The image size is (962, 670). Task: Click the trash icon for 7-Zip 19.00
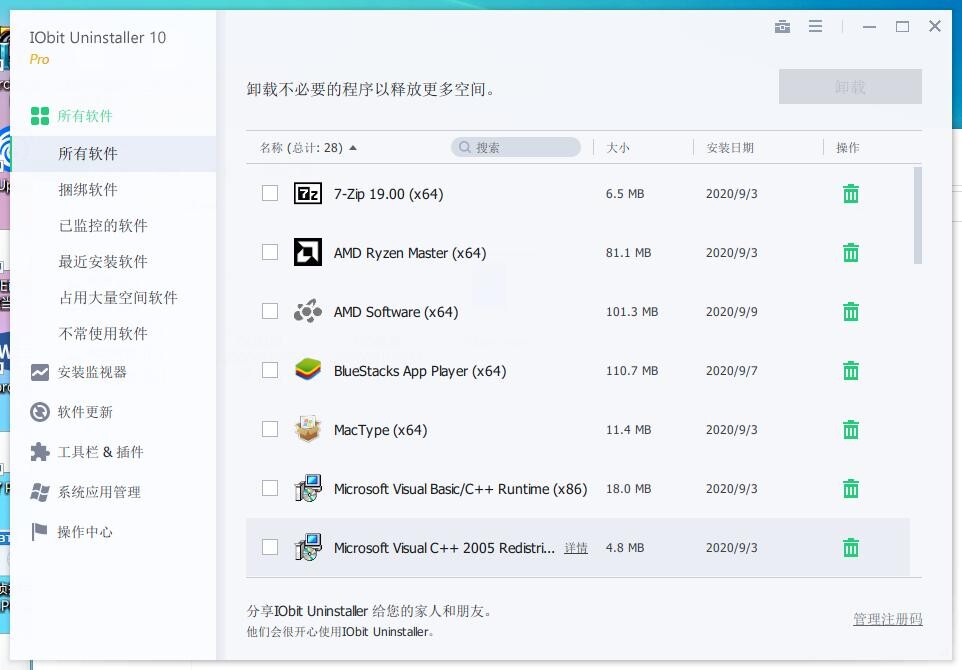click(x=851, y=194)
